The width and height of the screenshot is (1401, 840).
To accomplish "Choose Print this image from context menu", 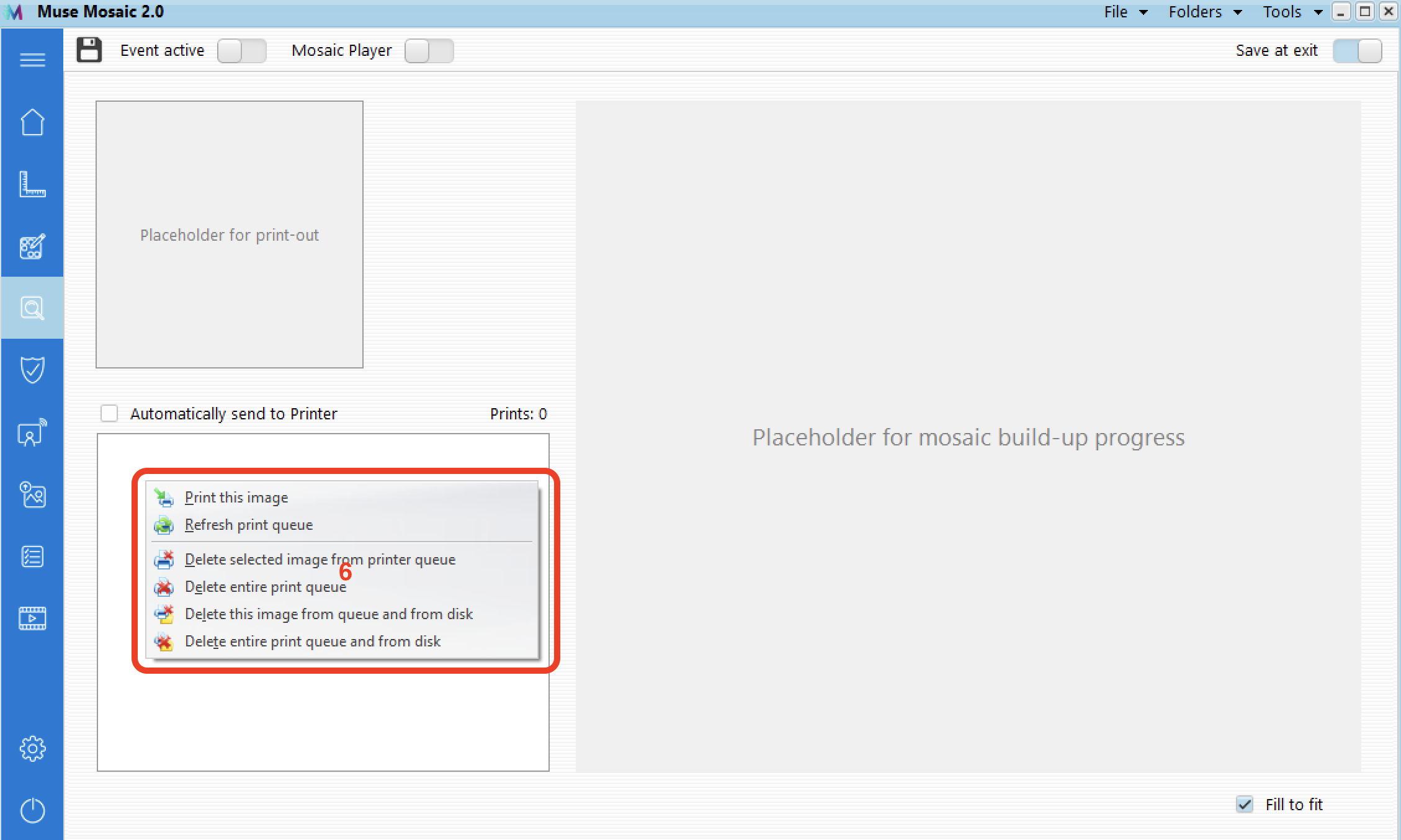I will pos(236,498).
